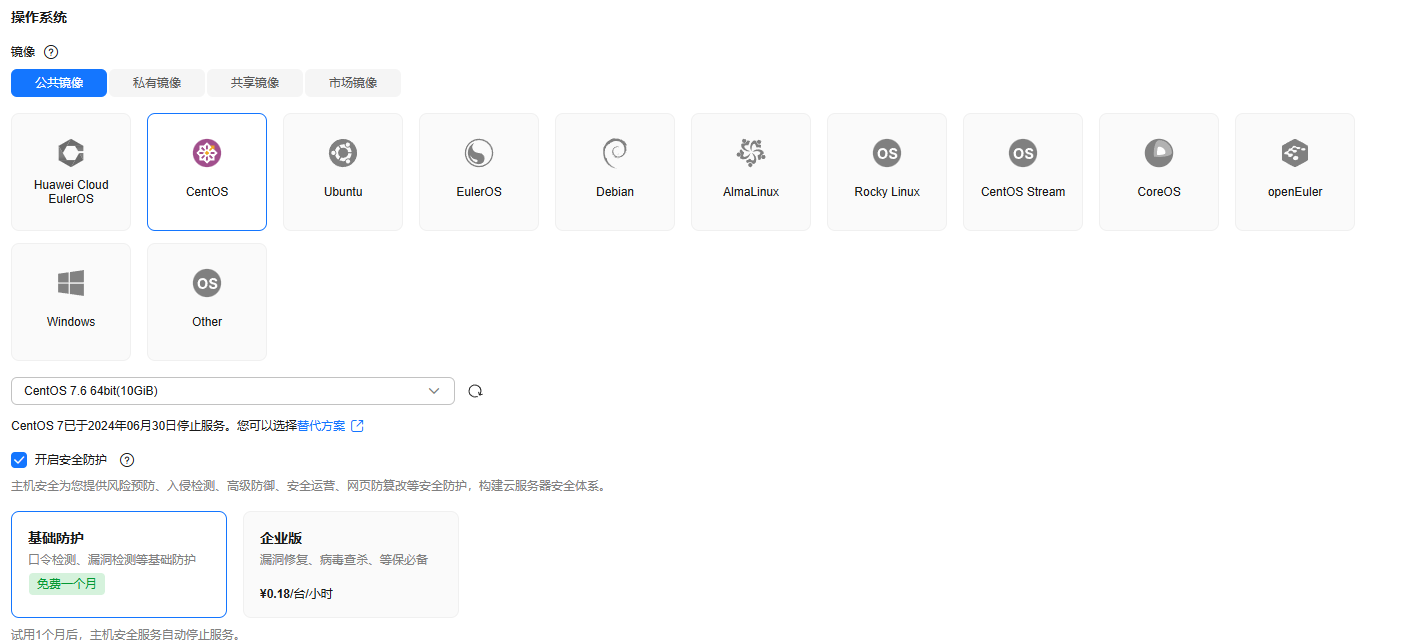The width and height of the screenshot is (1414, 643).
Task: Select the AlmaLinux logo icon
Action: pyautogui.click(x=751, y=153)
